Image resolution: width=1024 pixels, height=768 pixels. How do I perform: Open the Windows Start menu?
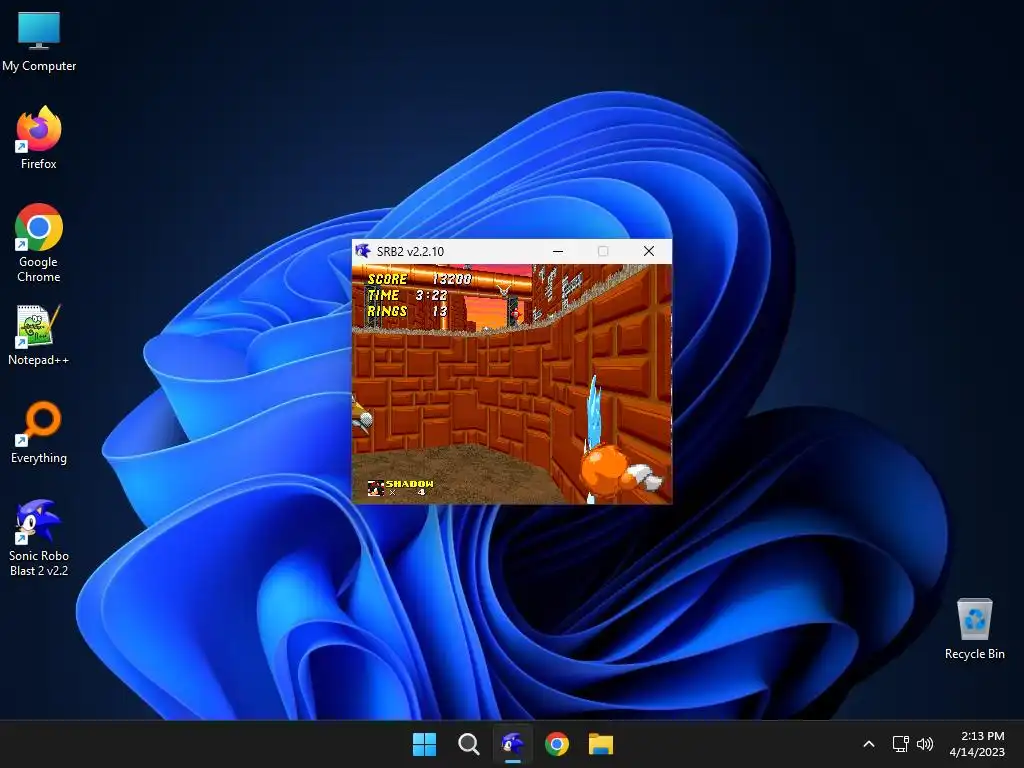[424, 744]
